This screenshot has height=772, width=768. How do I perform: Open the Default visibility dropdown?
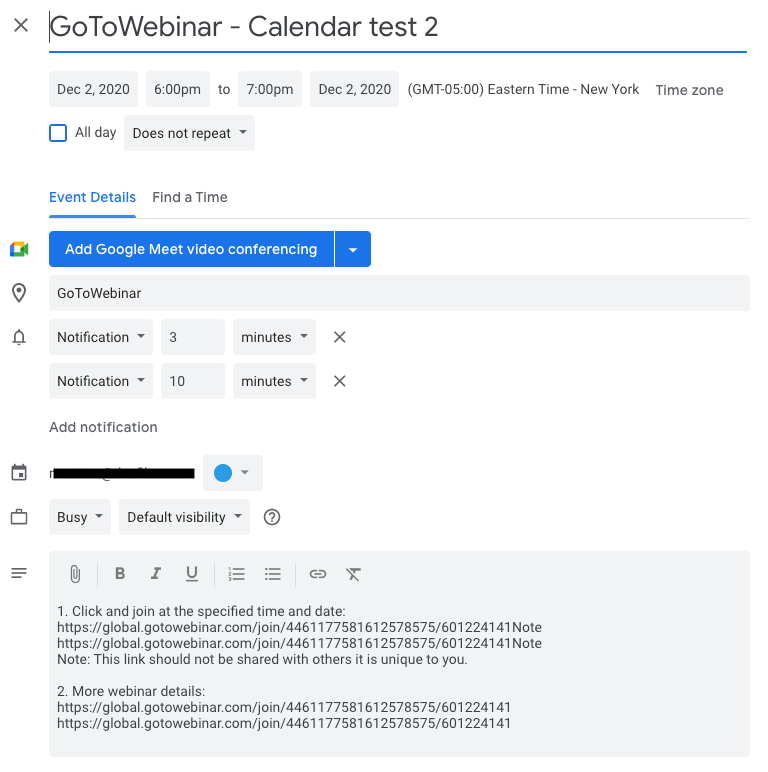tap(185, 517)
